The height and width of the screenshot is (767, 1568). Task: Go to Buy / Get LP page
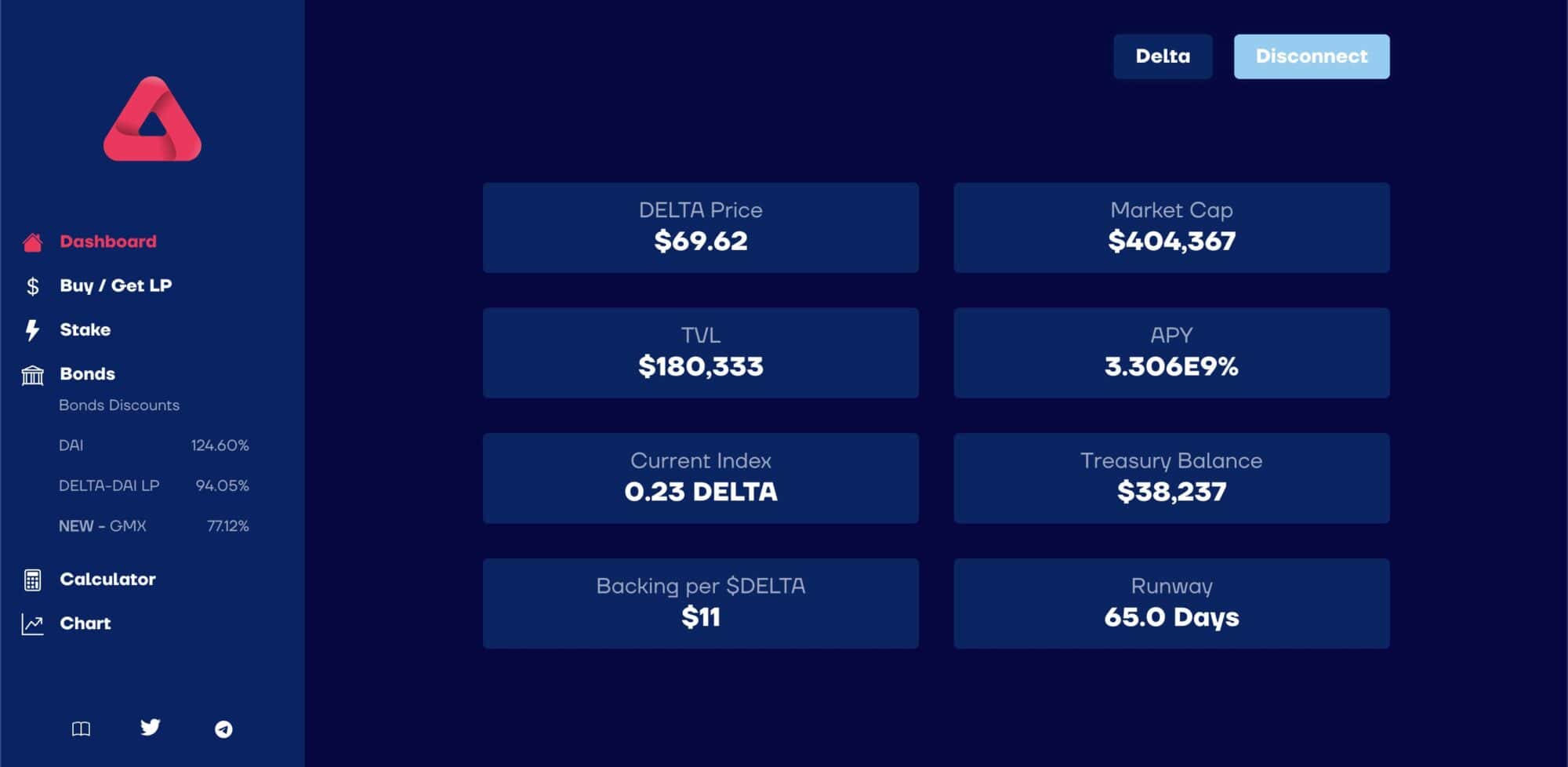click(x=116, y=285)
